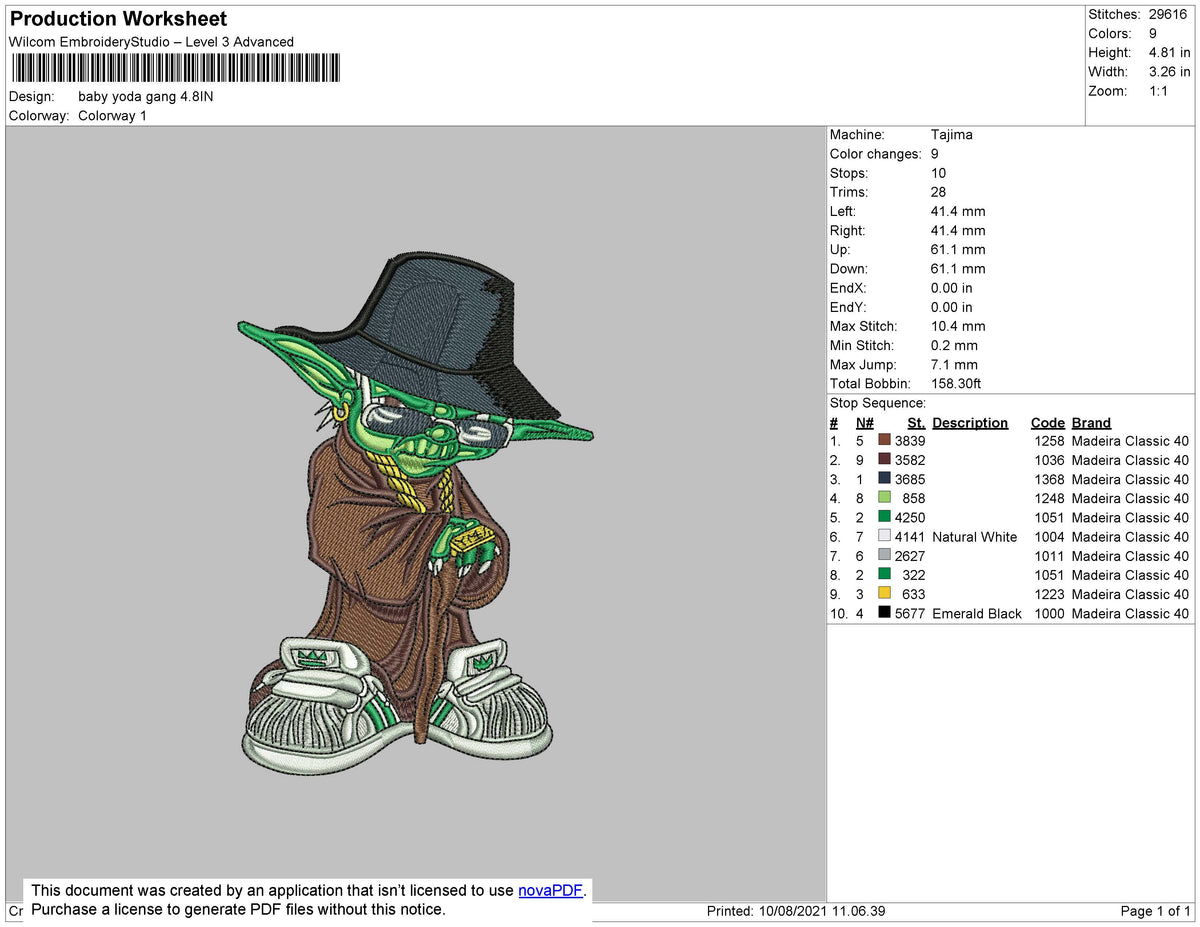Viewport: 1200px width, 927px height.
Task: Select the brown thread swatch 3839
Action: click(884, 440)
